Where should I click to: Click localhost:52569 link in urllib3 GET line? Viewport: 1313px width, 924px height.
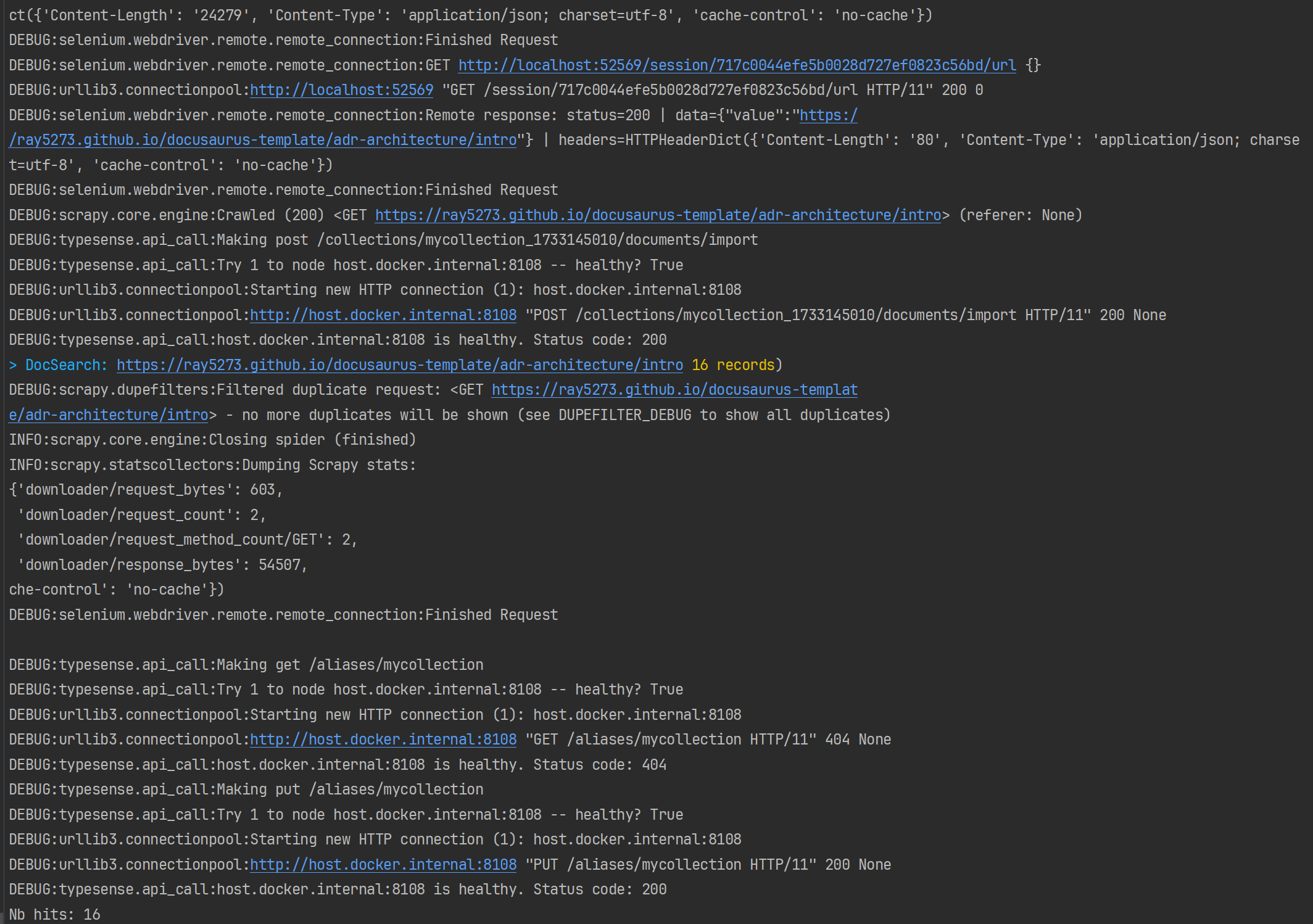click(x=341, y=90)
